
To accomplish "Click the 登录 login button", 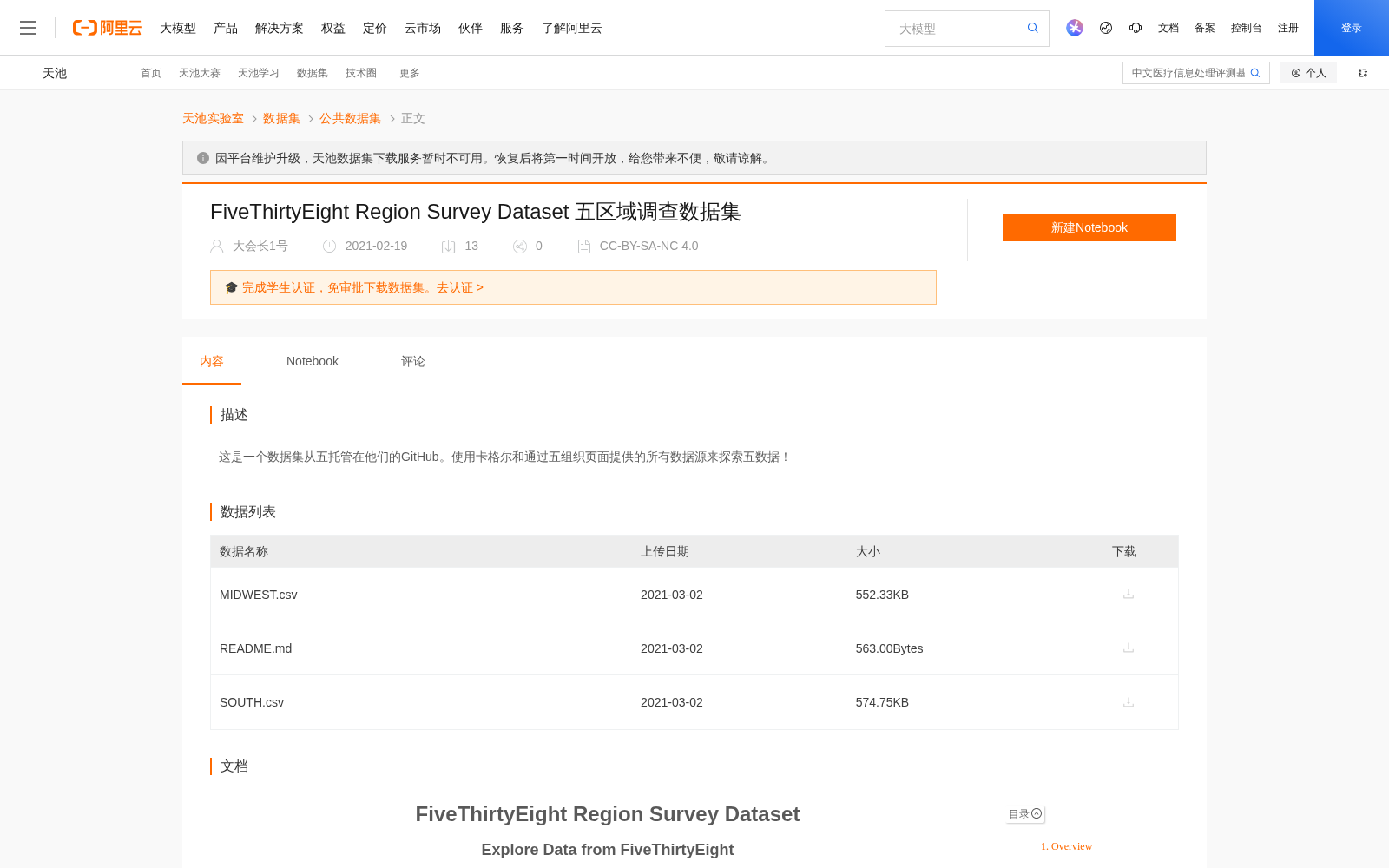I will click(x=1352, y=28).
